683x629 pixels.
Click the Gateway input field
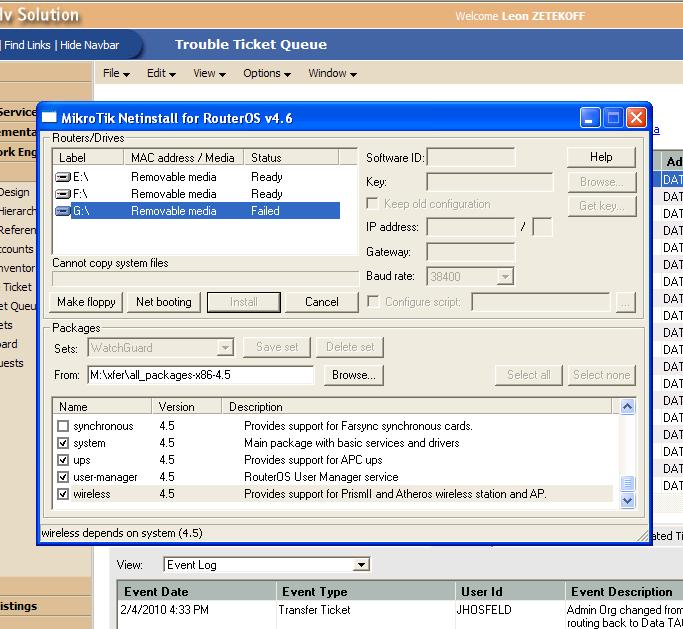point(470,252)
